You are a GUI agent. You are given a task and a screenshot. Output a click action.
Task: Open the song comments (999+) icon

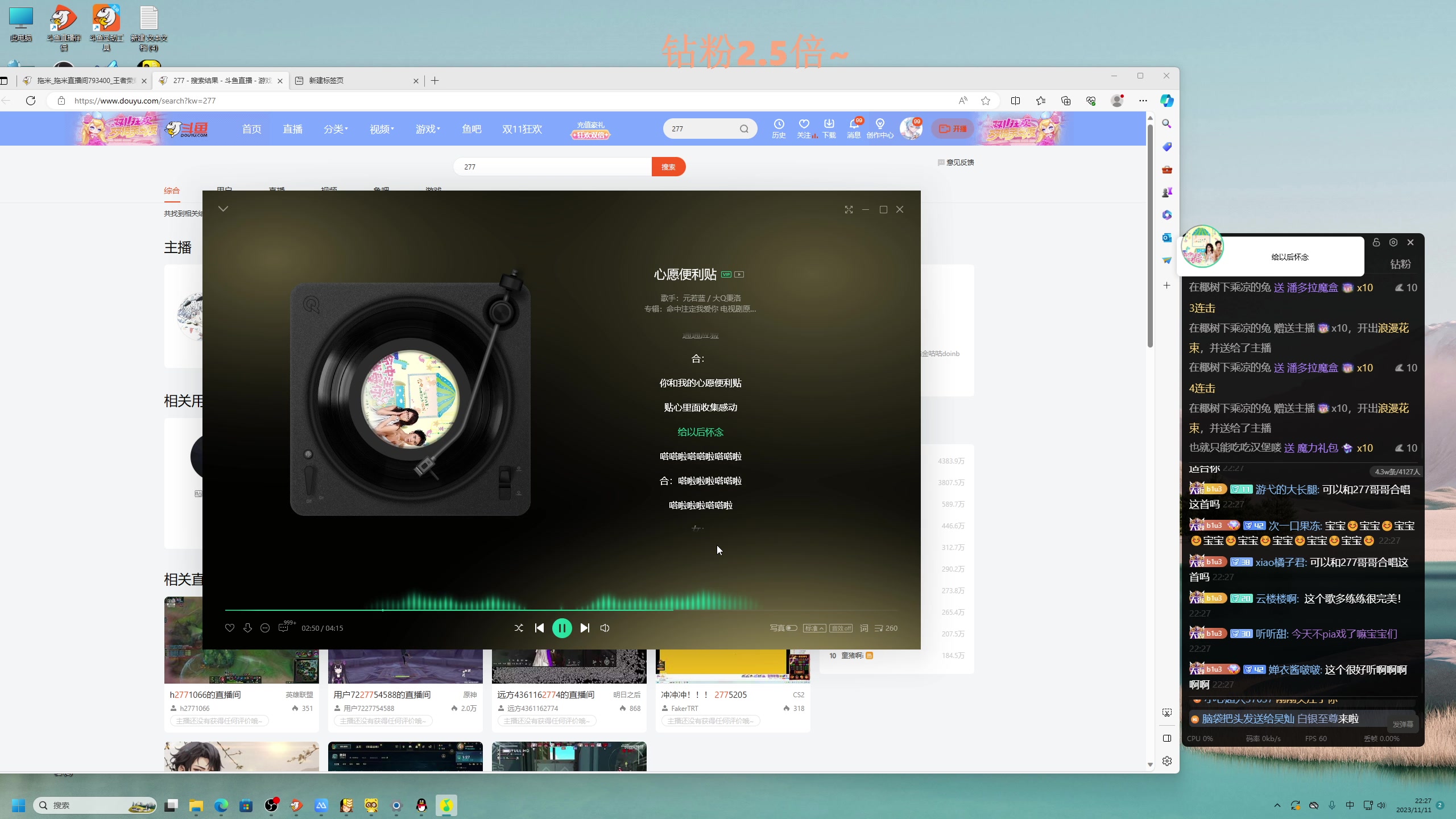click(284, 628)
